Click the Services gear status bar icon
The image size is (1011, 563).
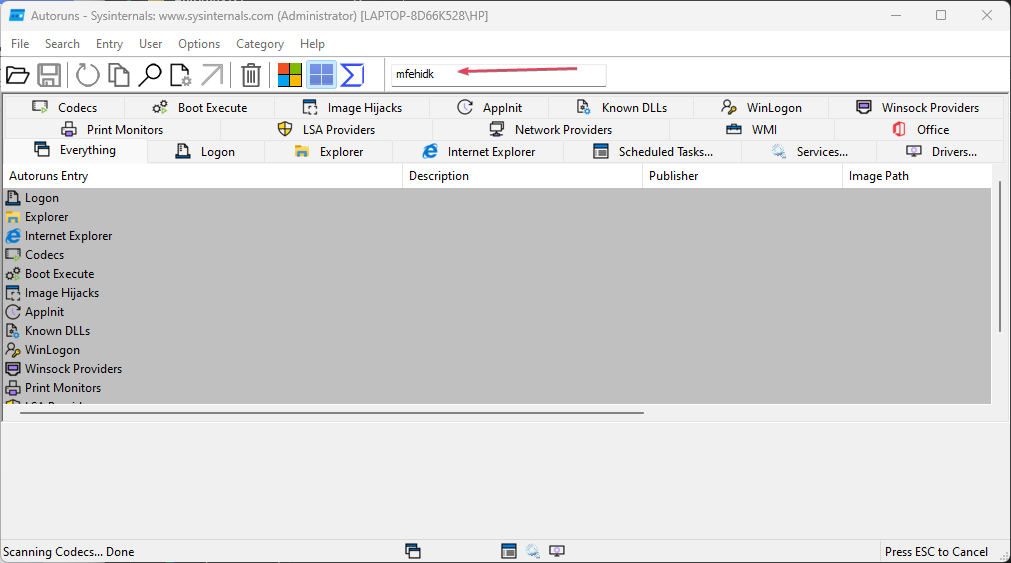[x=533, y=551]
